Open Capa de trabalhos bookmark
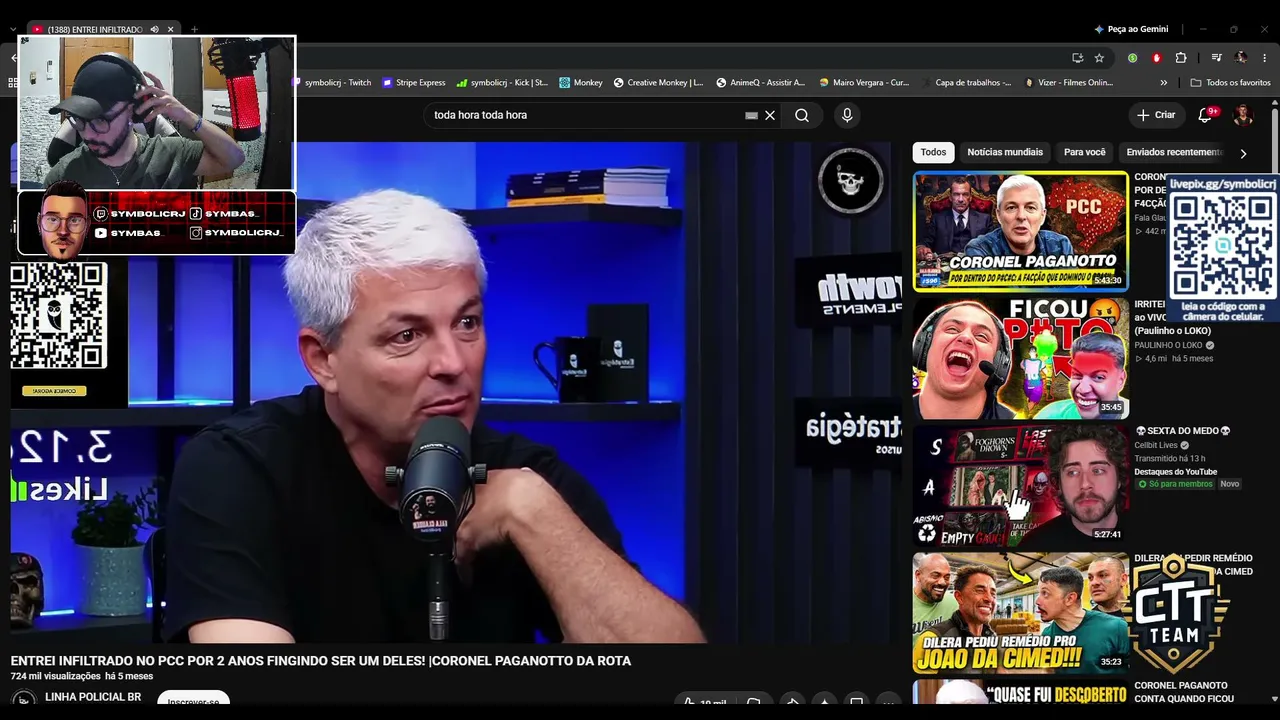Viewport: 1280px width, 720px height. coord(966,83)
